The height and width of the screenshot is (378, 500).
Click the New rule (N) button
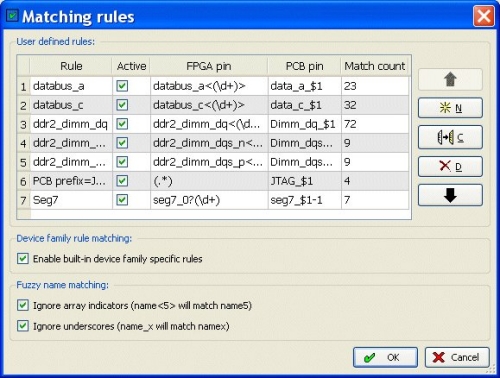[x=450, y=108]
